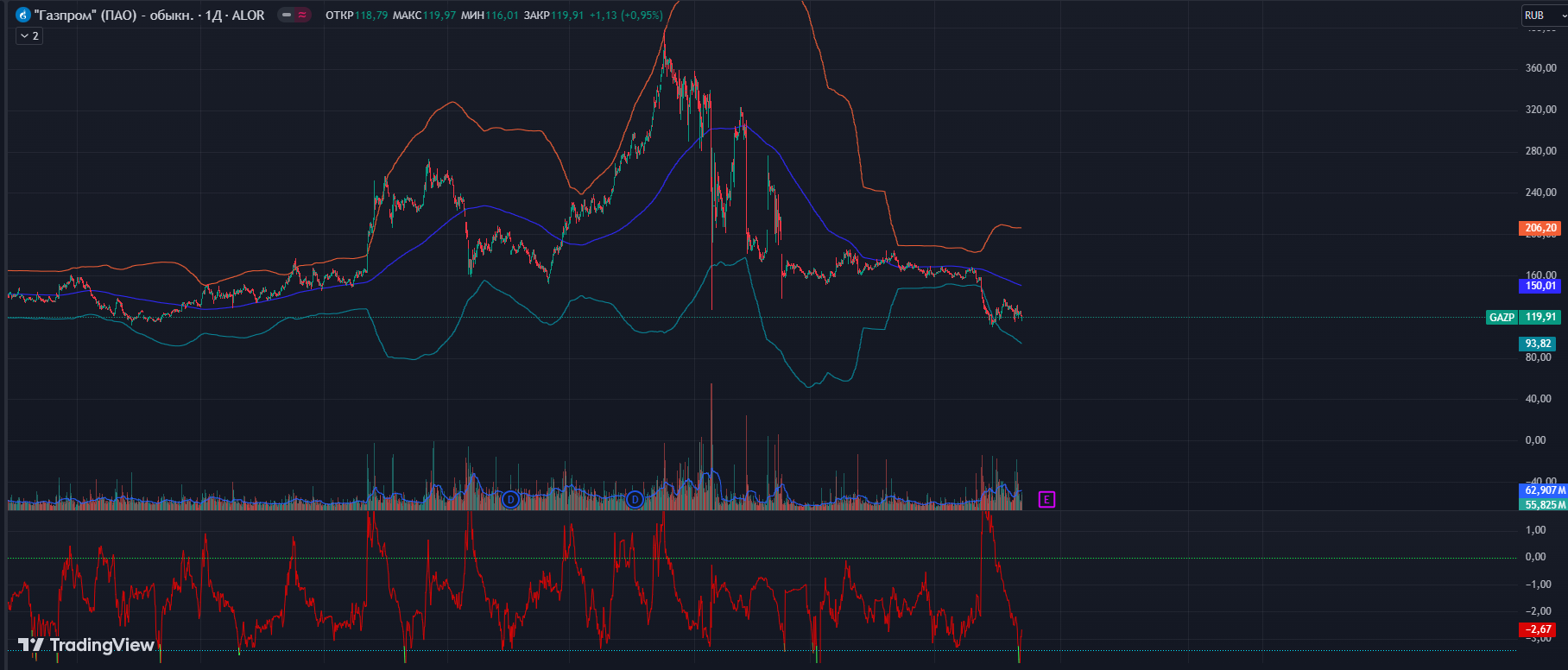
Task: Click the first blue D dividend marker
Action: (510, 499)
